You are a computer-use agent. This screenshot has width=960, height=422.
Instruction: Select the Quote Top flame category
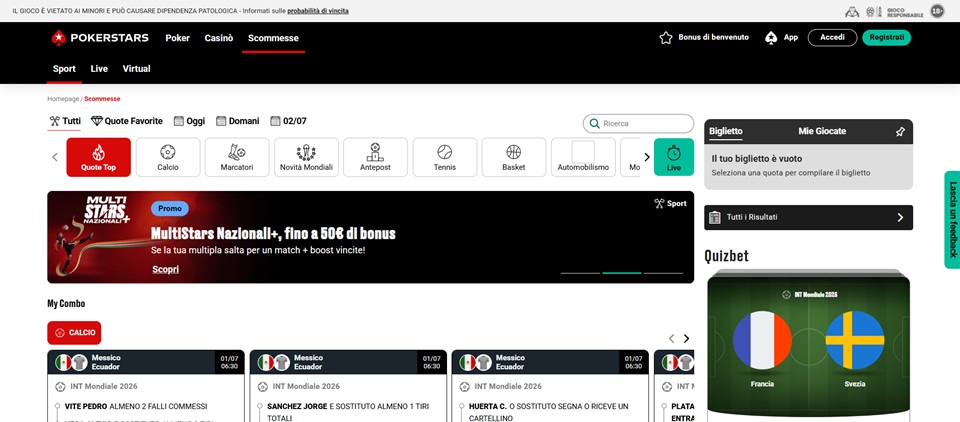(x=99, y=157)
